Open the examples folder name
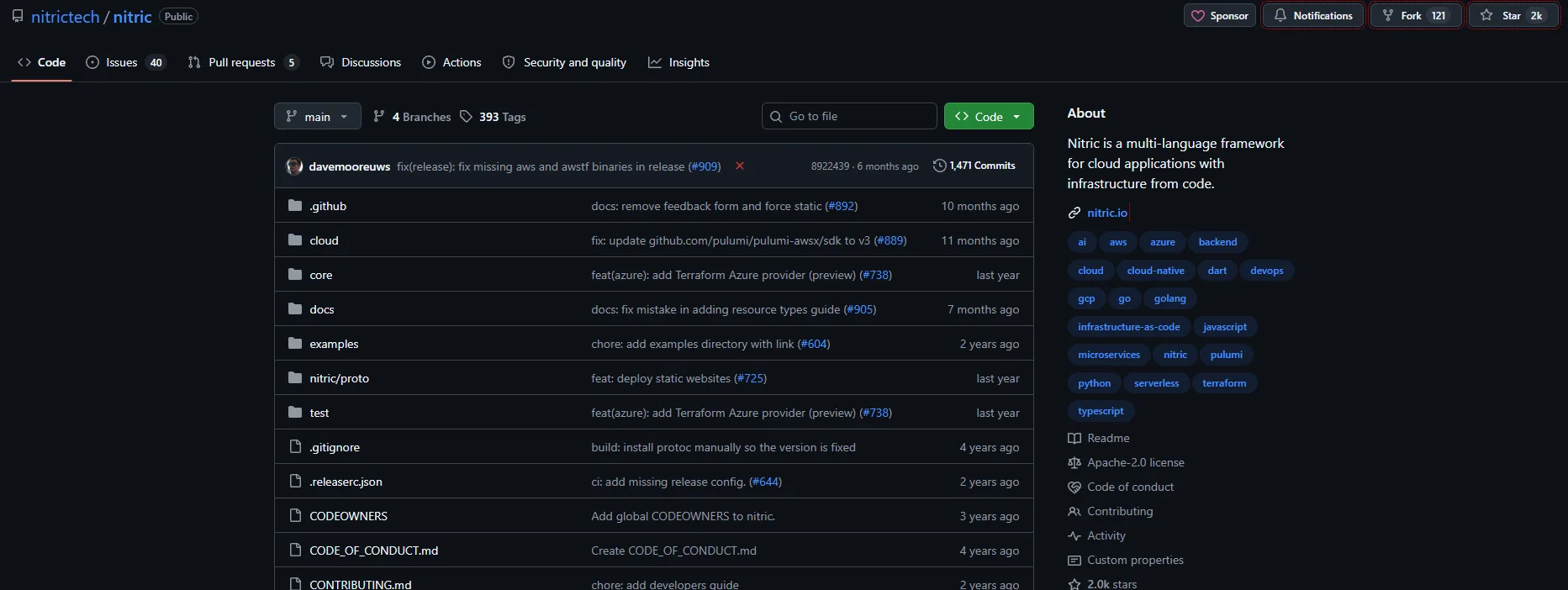Image resolution: width=1568 pixels, height=590 pixels. pyautogui.click(x=334, y=344)
